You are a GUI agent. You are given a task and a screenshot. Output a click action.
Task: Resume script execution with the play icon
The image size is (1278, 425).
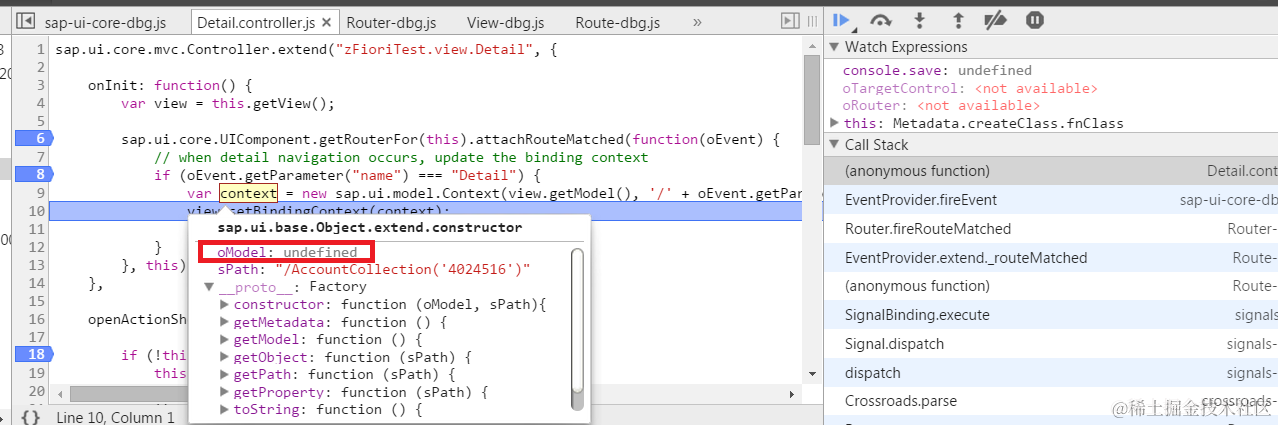pos(842,20)
